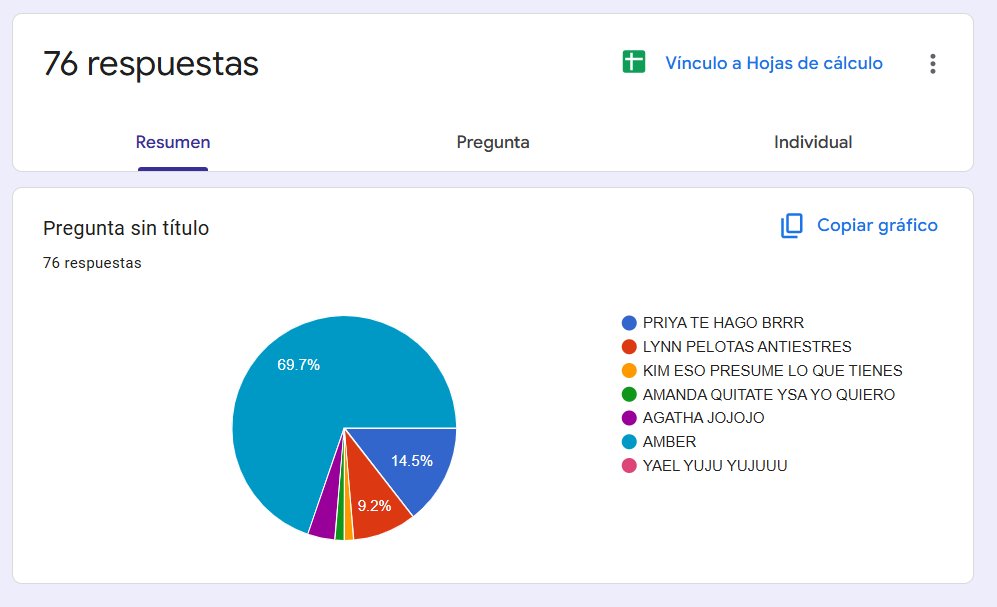Click orange legend dot for KIM
Screen dimensions: 997x607
coord(629,371)
